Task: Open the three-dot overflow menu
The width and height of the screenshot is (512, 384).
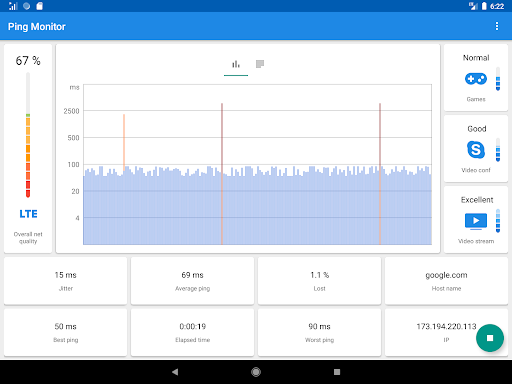Action: pyautogui.click(x=497, y=26)
